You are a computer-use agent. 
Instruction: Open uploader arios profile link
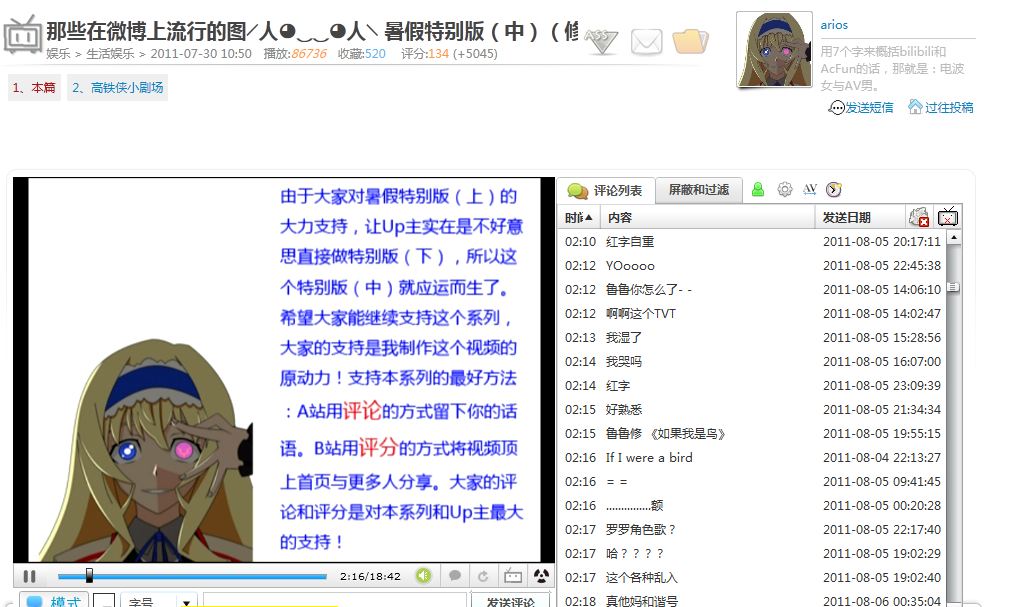pos(834,25)
